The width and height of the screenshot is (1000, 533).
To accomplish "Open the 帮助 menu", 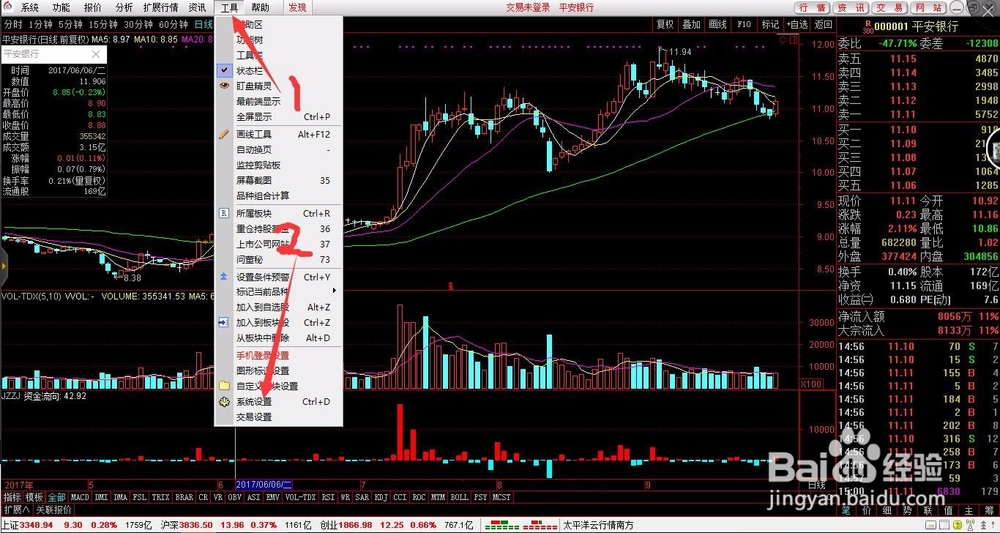I will 260,8.
